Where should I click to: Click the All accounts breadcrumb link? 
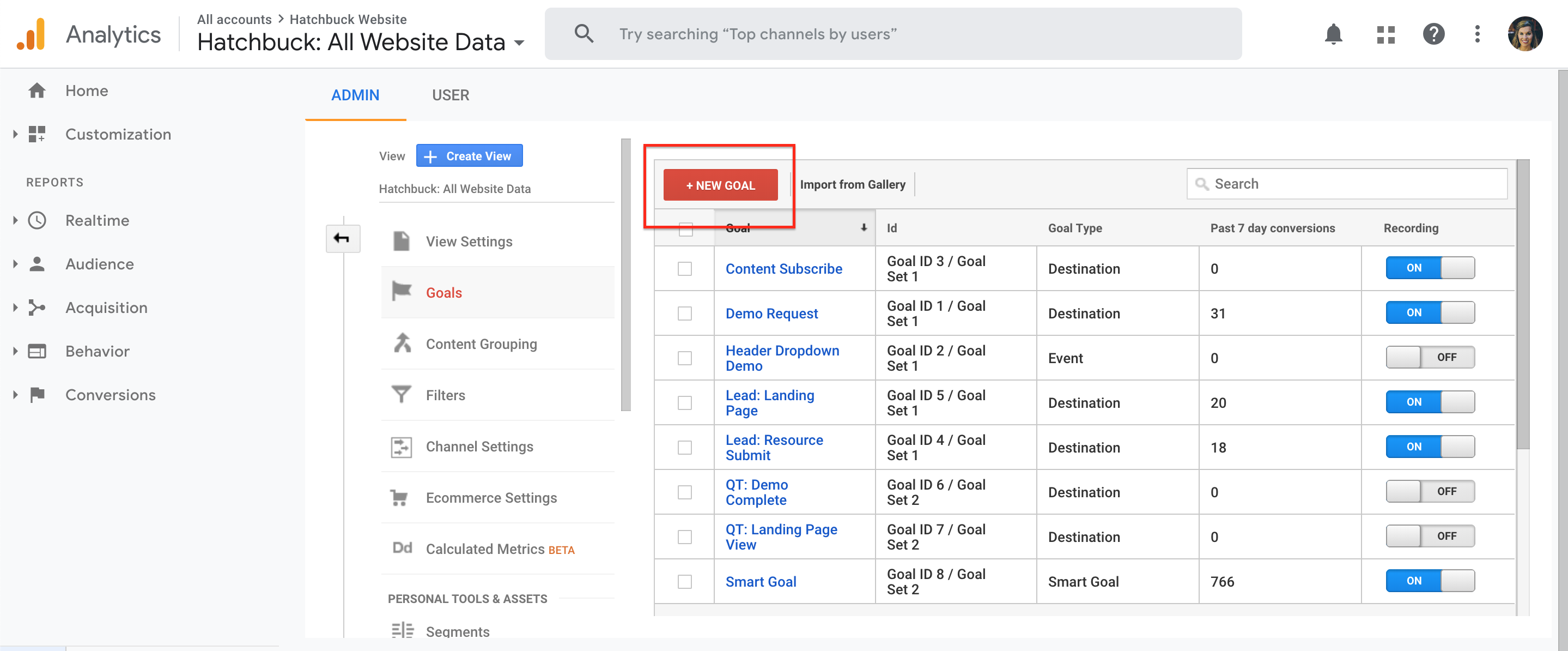click(x=234, y=20)
